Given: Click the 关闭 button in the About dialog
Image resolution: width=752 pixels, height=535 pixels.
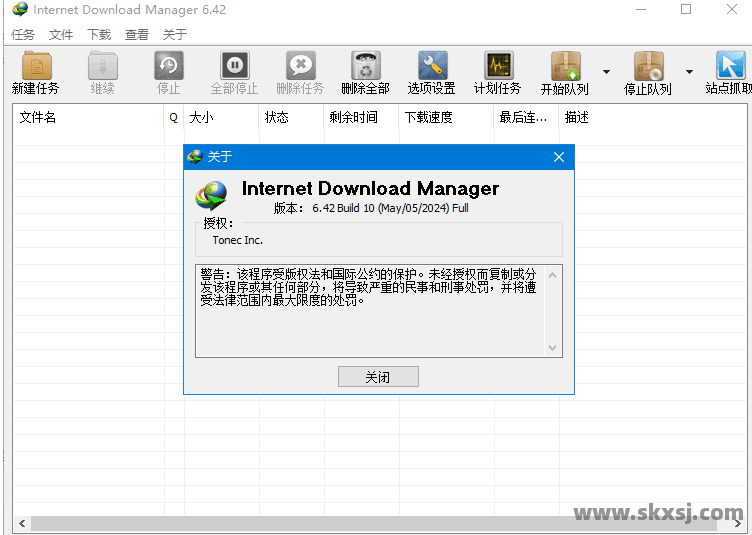Looking at the screenshot, I should [378, 377].
